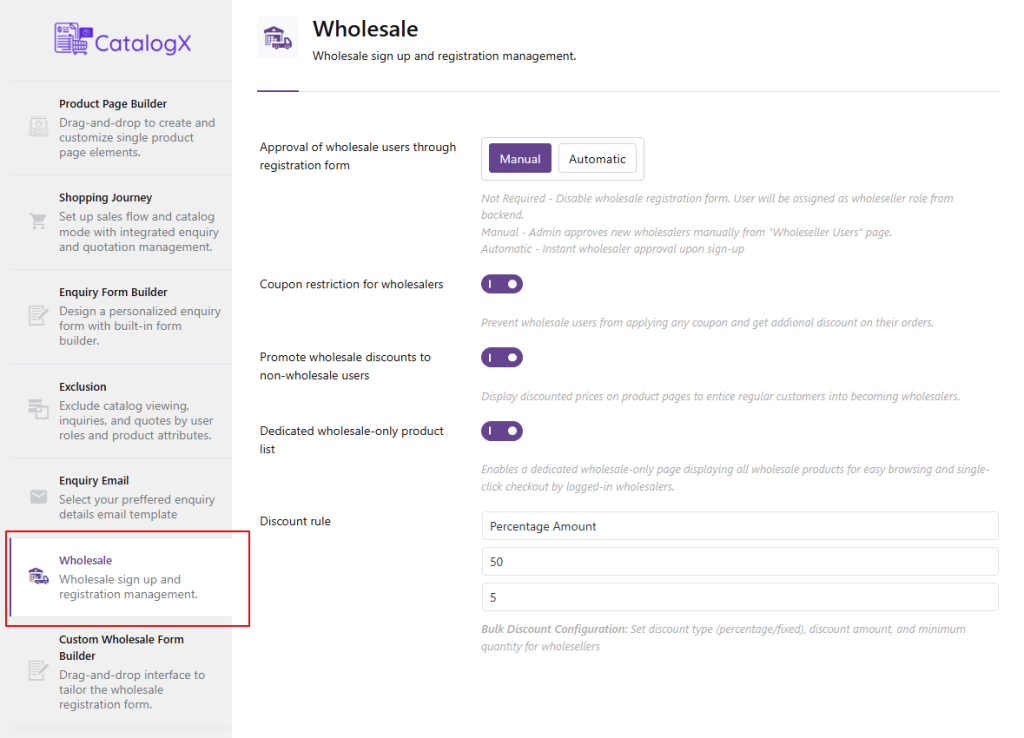This screenshot has width=1024, height=738.
Task: Open the Percentage Amount discount rule dropdown
Action: [x=739, y=525]
